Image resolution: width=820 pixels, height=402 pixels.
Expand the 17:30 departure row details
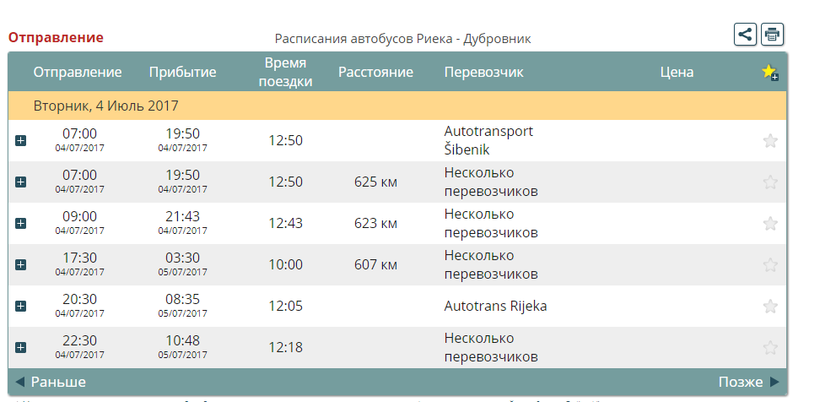coord(21,265)
